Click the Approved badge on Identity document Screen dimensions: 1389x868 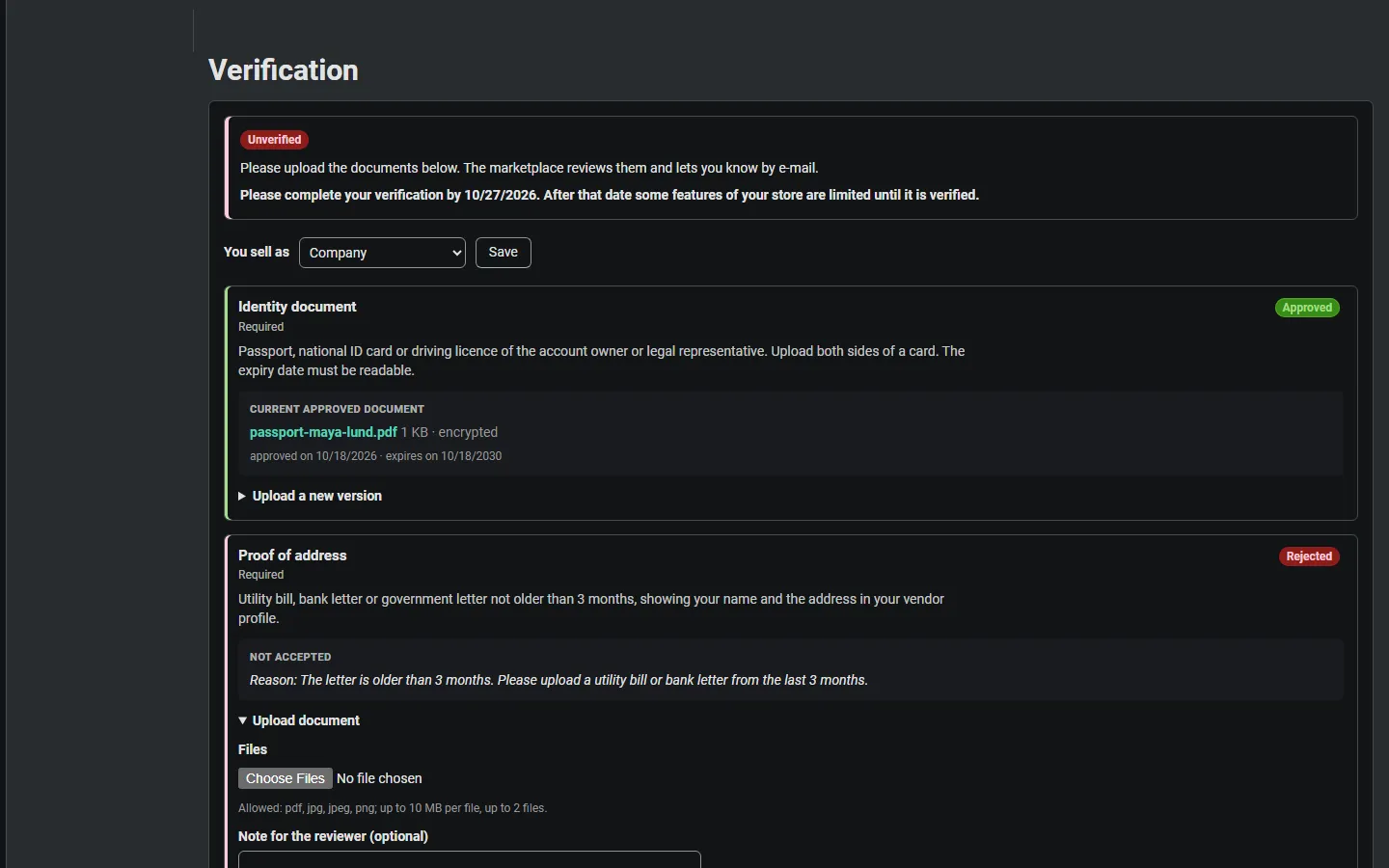pyautogui.click(x=1307, y=308)
